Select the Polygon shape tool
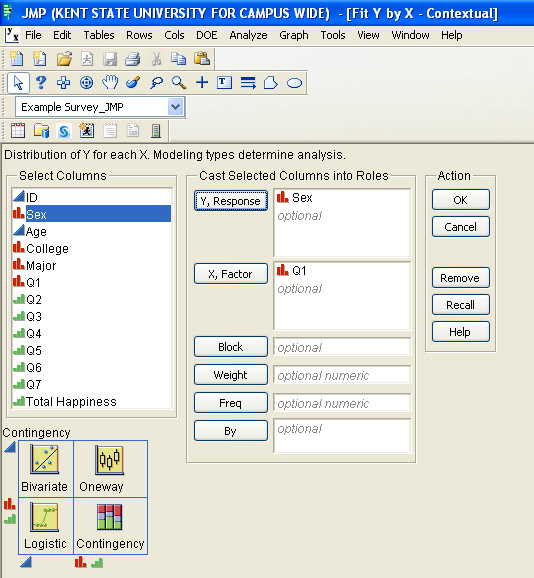Image resolution: width=534 pixels, height=578 pixels. tap(271, 83)
